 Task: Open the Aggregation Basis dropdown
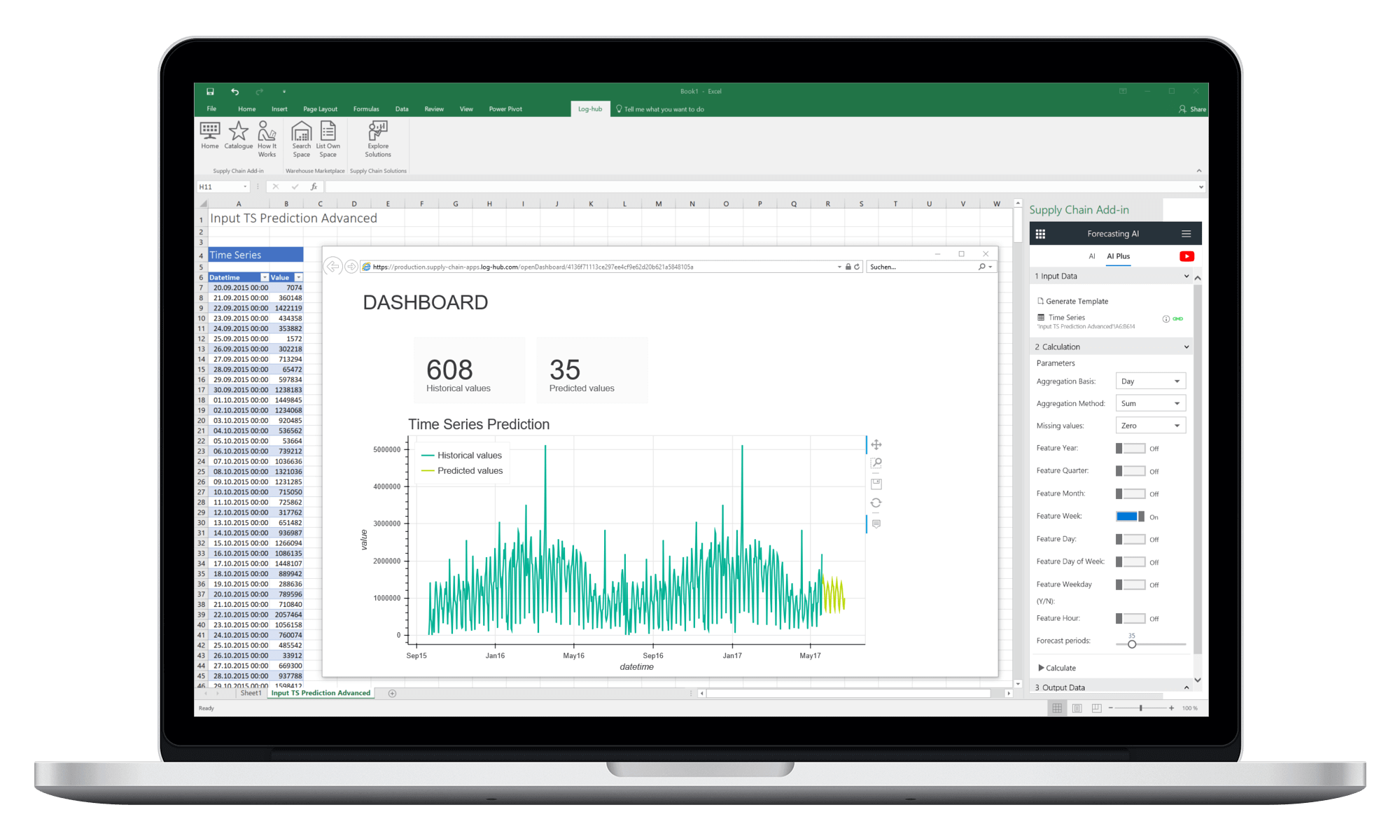point(1150,380)
